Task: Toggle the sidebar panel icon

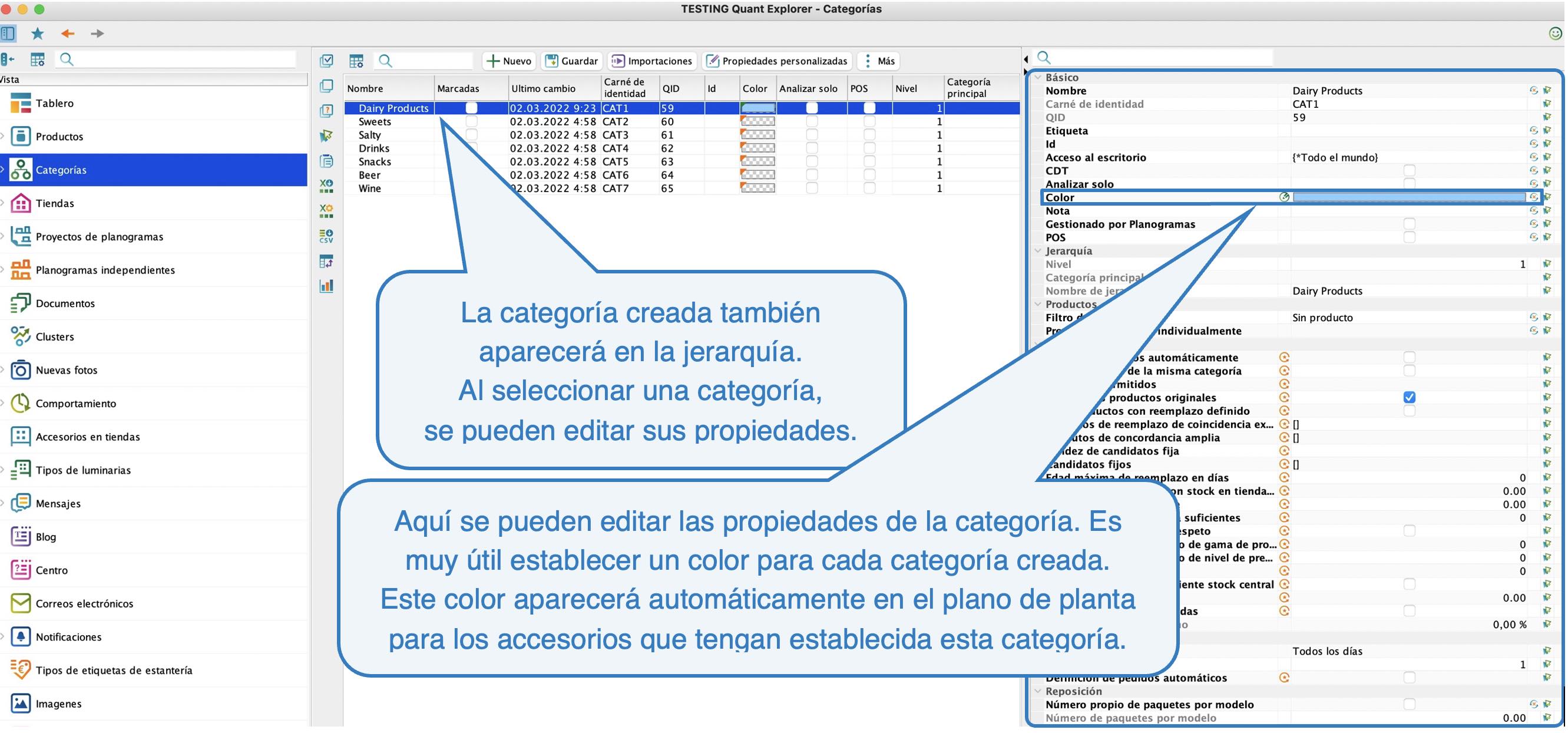Action: 8,34
